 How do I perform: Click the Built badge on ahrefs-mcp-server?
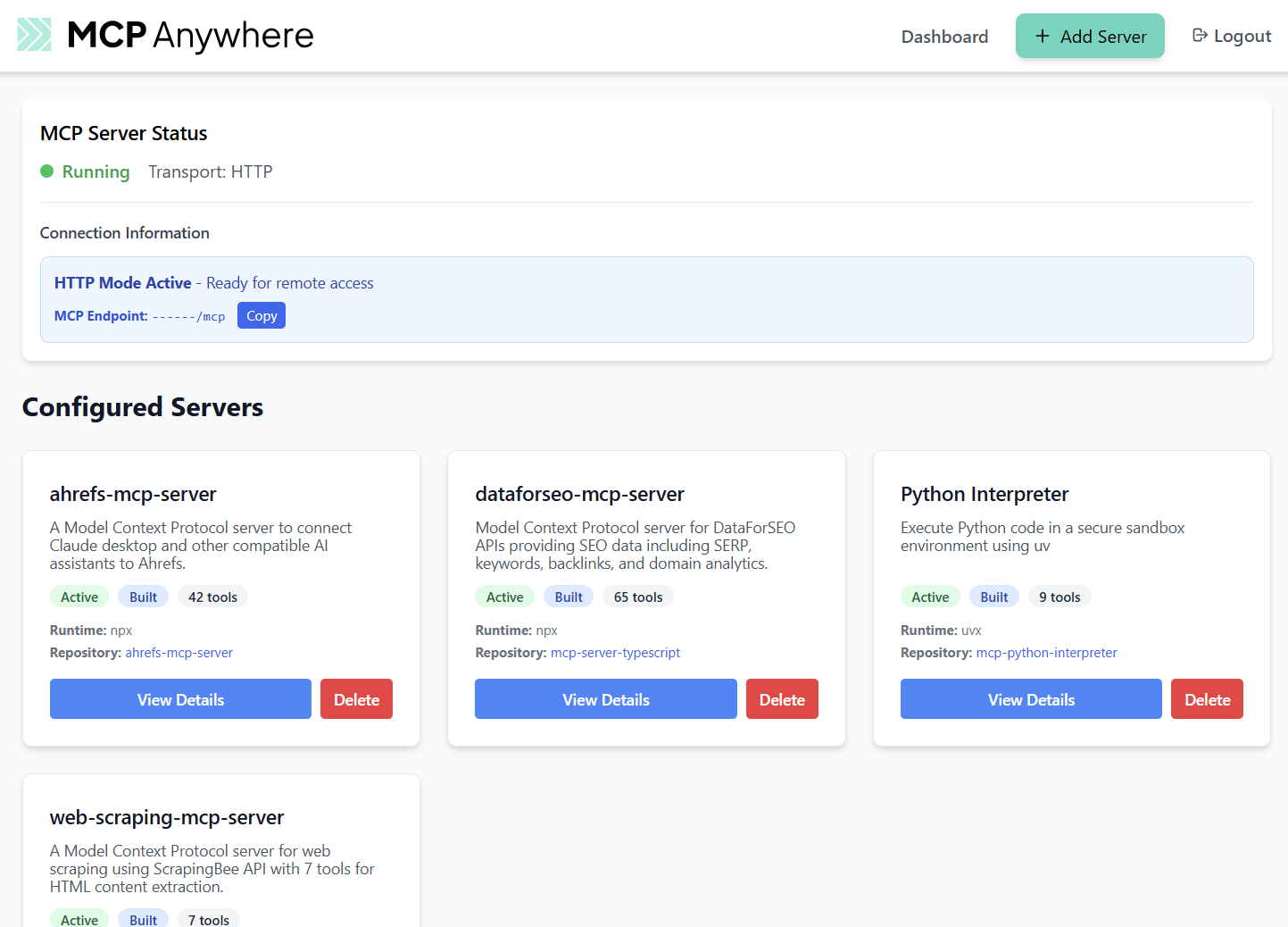pos(143,597)
